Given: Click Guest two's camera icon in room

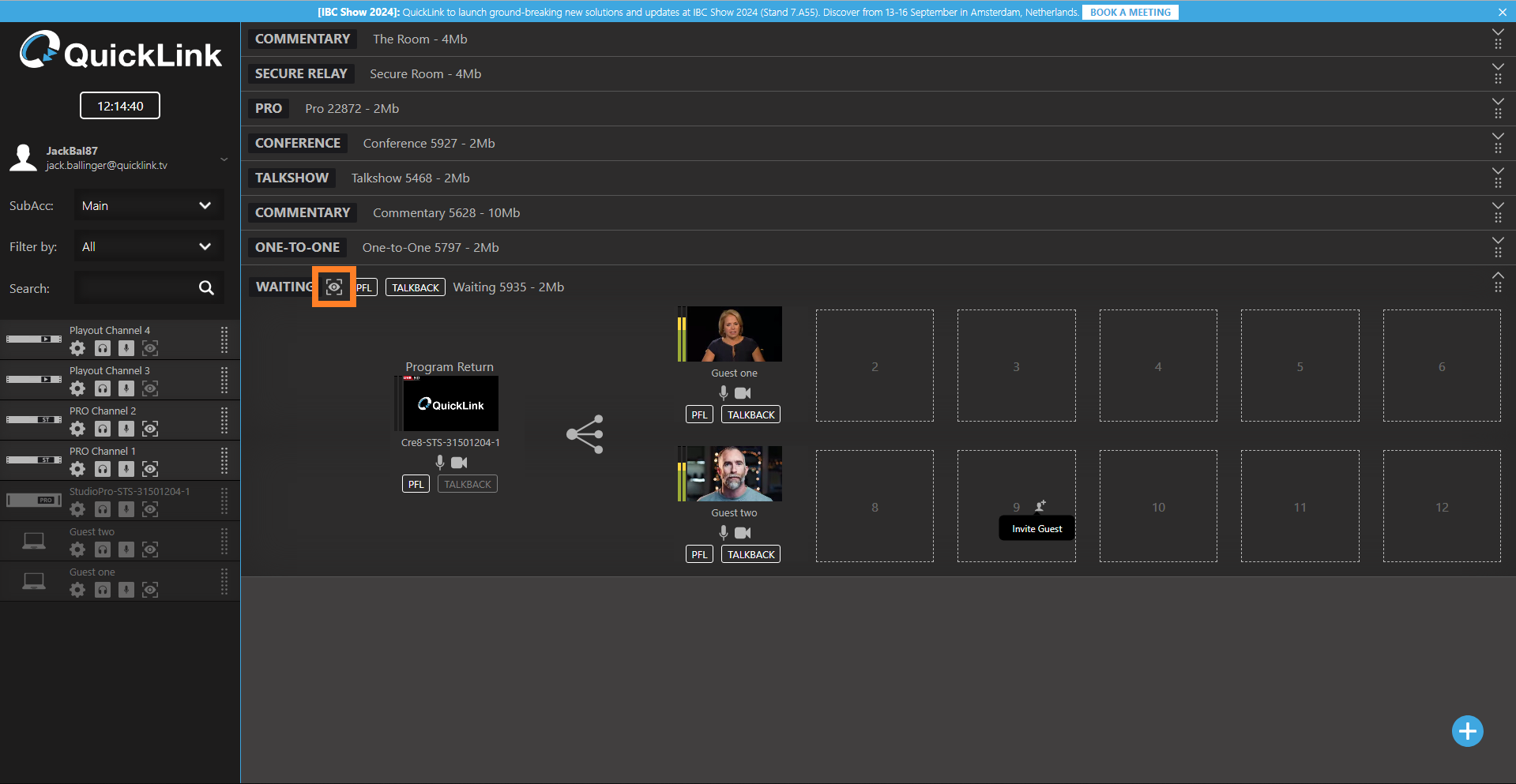Looking at the screenshot, I should point(743,533).
